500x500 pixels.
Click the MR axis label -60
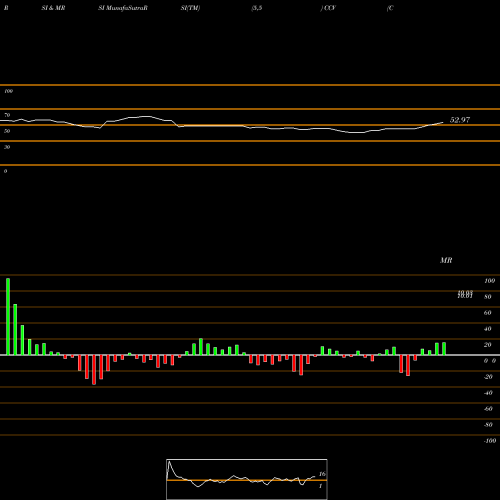click(x=488, y=409)
